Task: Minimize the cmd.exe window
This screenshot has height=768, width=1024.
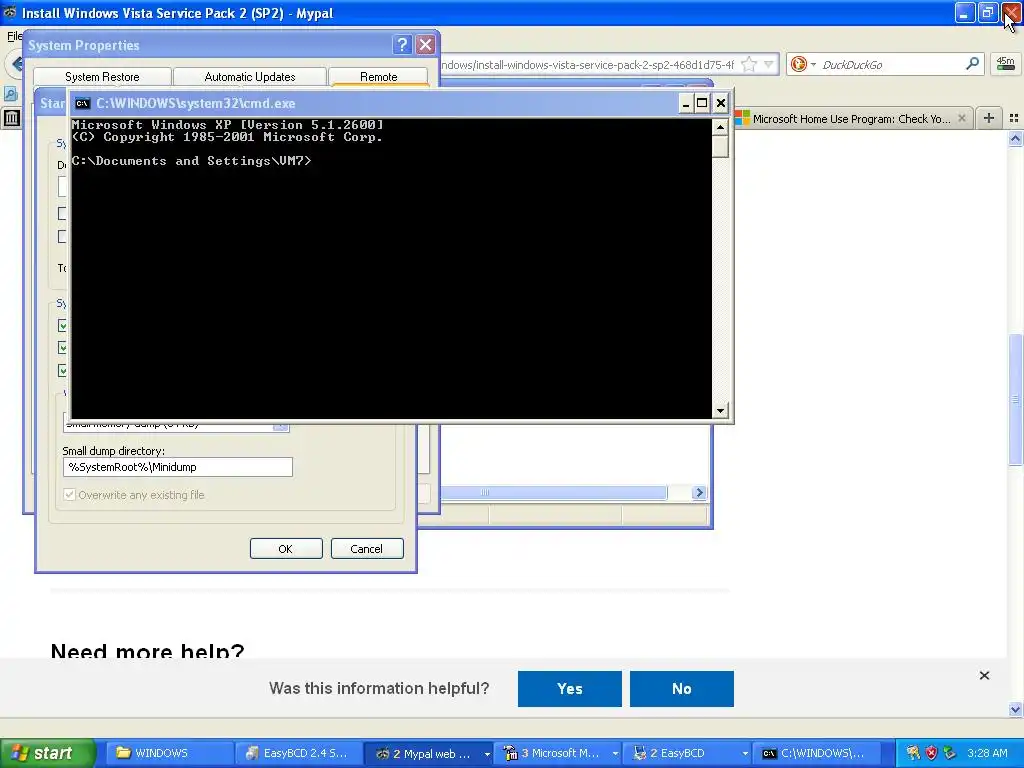Action: 686,103
